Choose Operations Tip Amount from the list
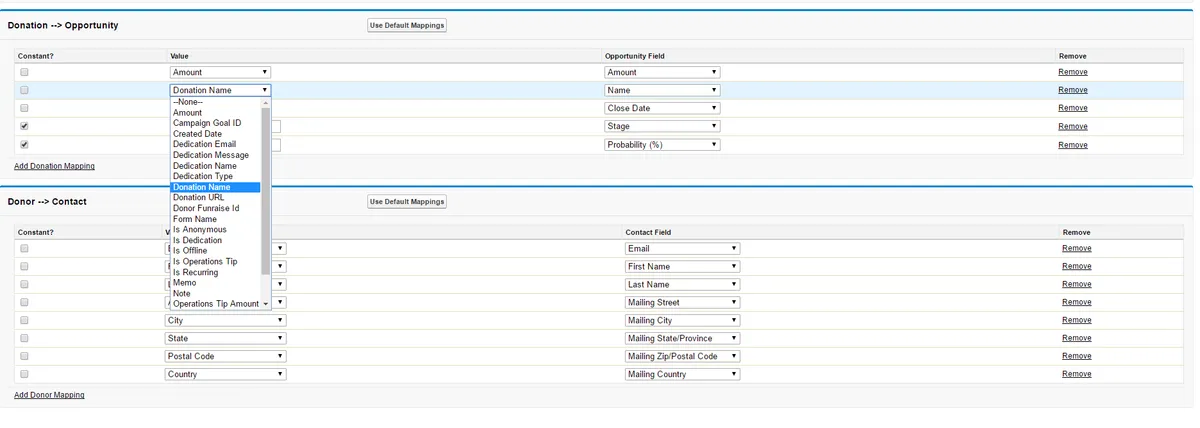1200x428 pixels. [215, 304]
